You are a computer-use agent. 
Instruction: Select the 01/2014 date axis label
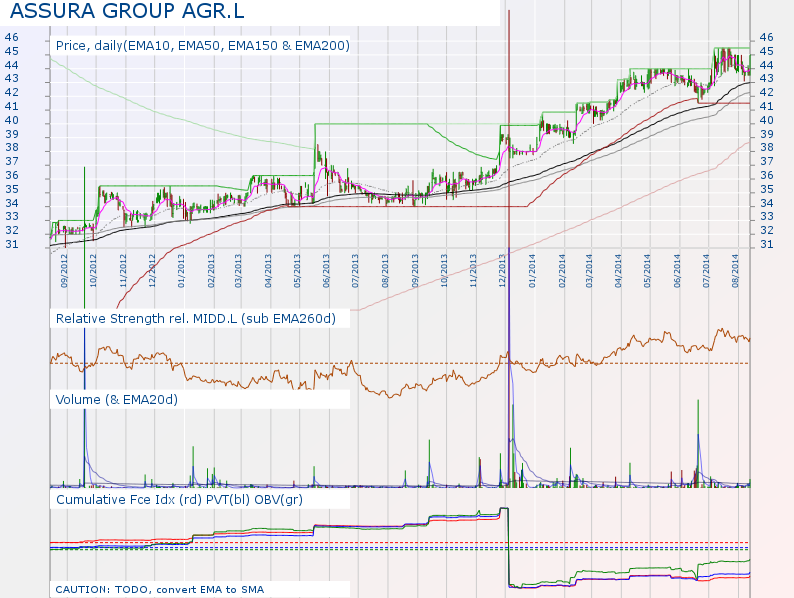click(x=532, y=271)
